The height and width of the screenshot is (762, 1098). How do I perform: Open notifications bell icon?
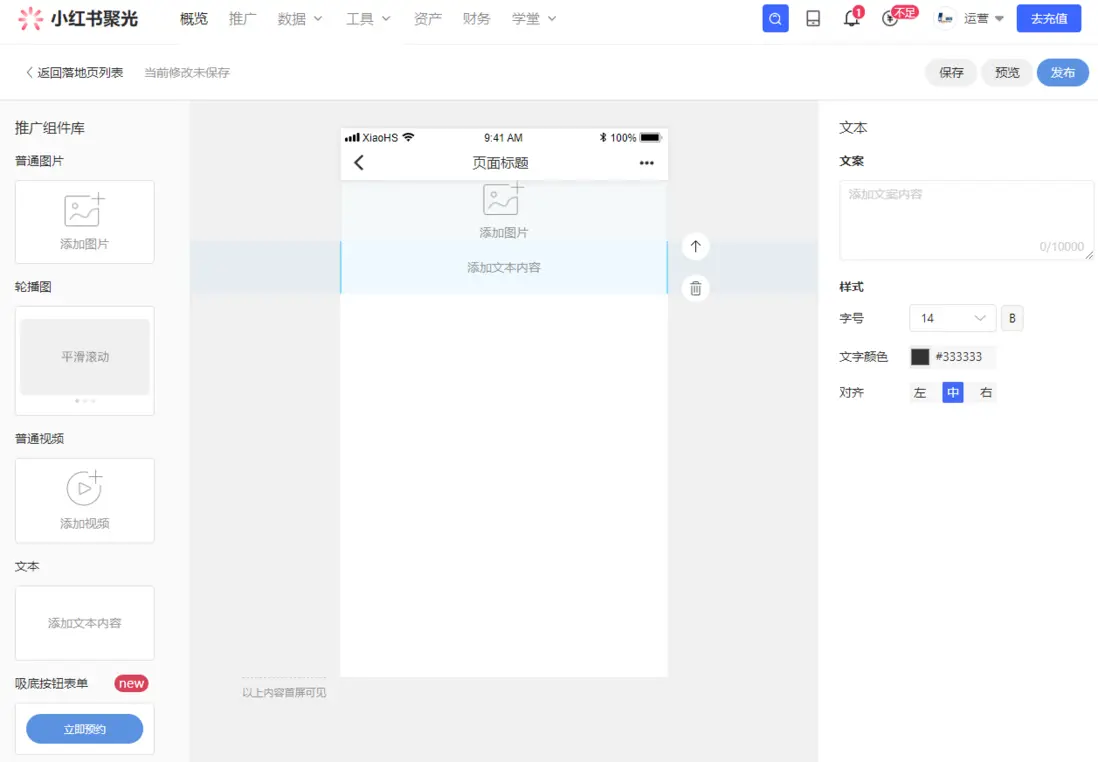pos(852,18)
